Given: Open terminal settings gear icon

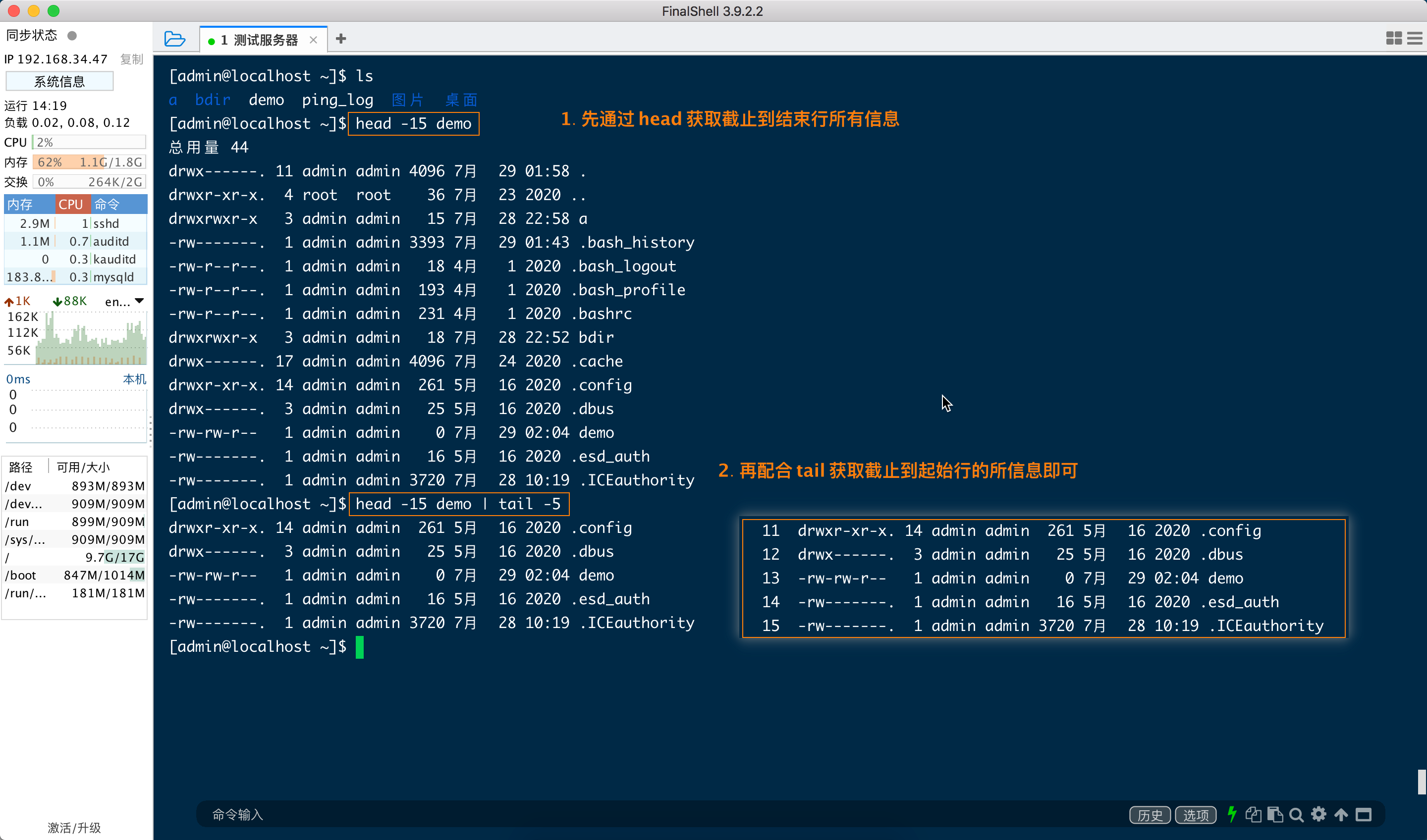Looking at the screenshot, I should click(1319, 814).
